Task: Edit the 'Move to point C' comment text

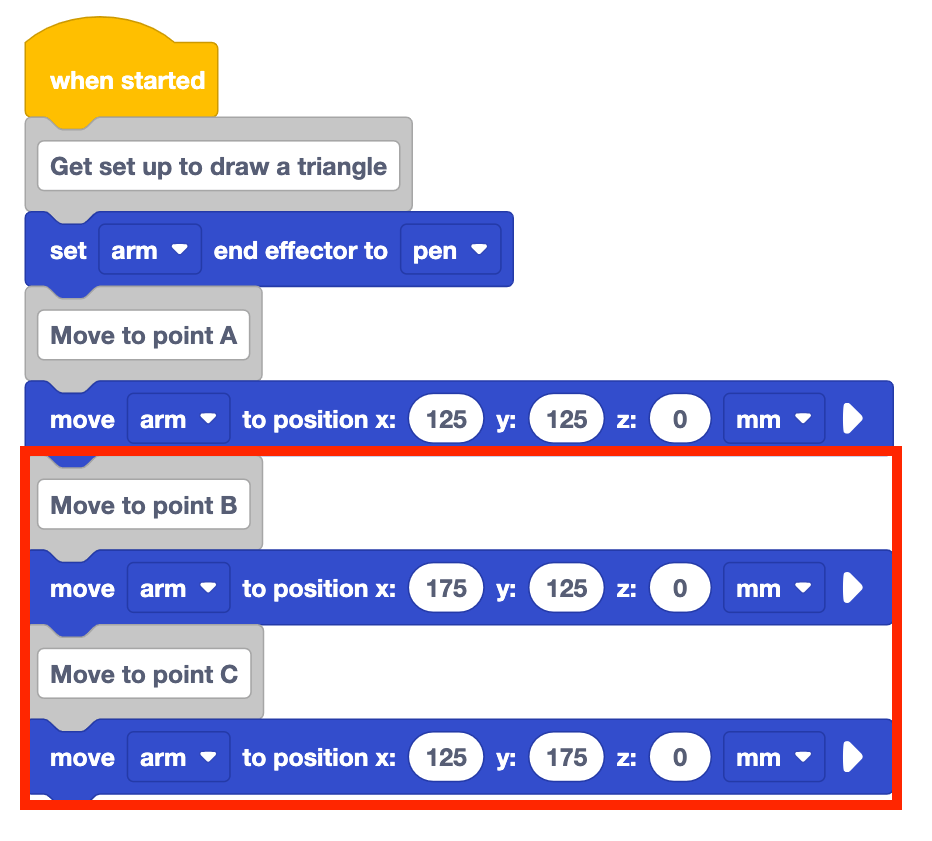Action: (x=144, y=675)
